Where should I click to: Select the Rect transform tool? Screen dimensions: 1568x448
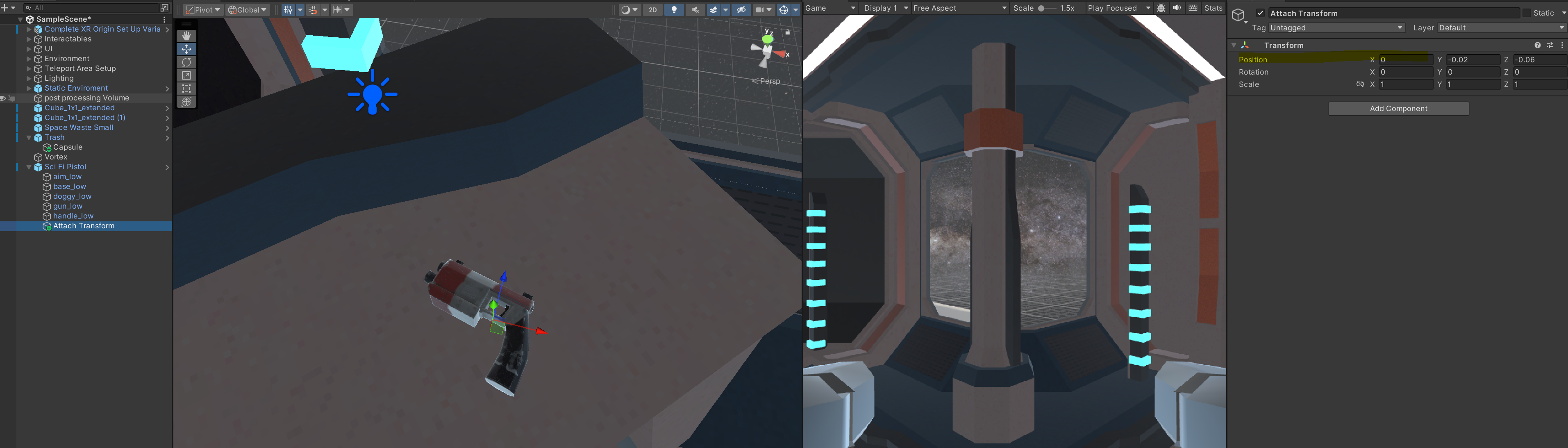pos(186,88)
